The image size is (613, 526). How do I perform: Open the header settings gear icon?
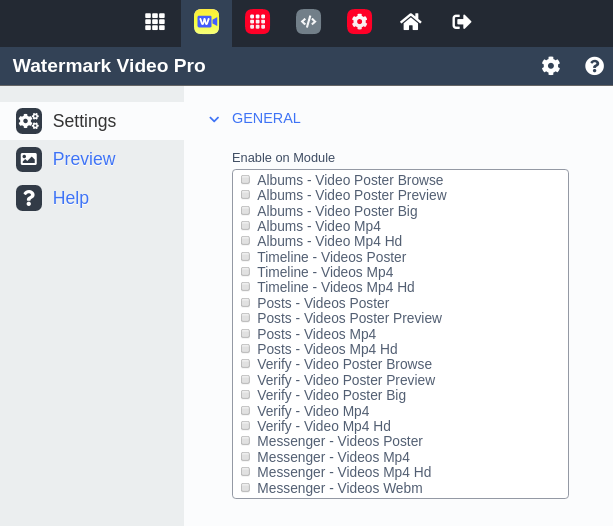click(x=551, y=66)
